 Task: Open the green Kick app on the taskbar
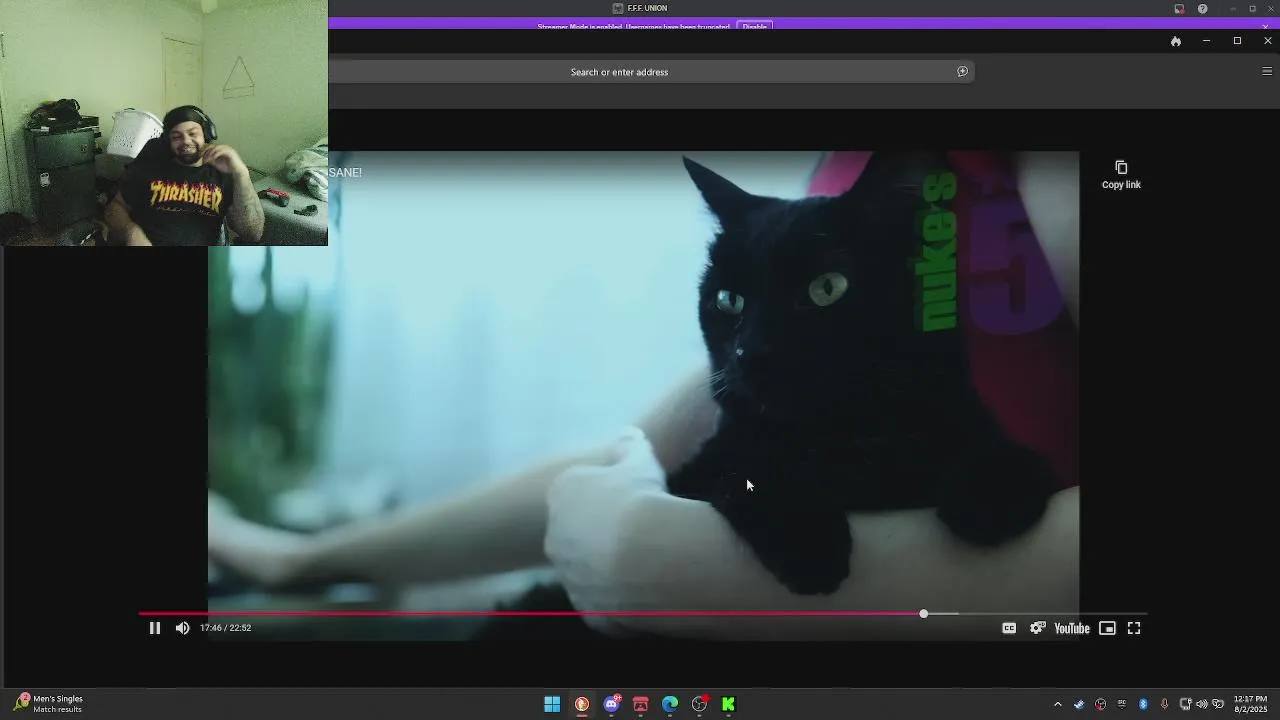tap(729, 704)
